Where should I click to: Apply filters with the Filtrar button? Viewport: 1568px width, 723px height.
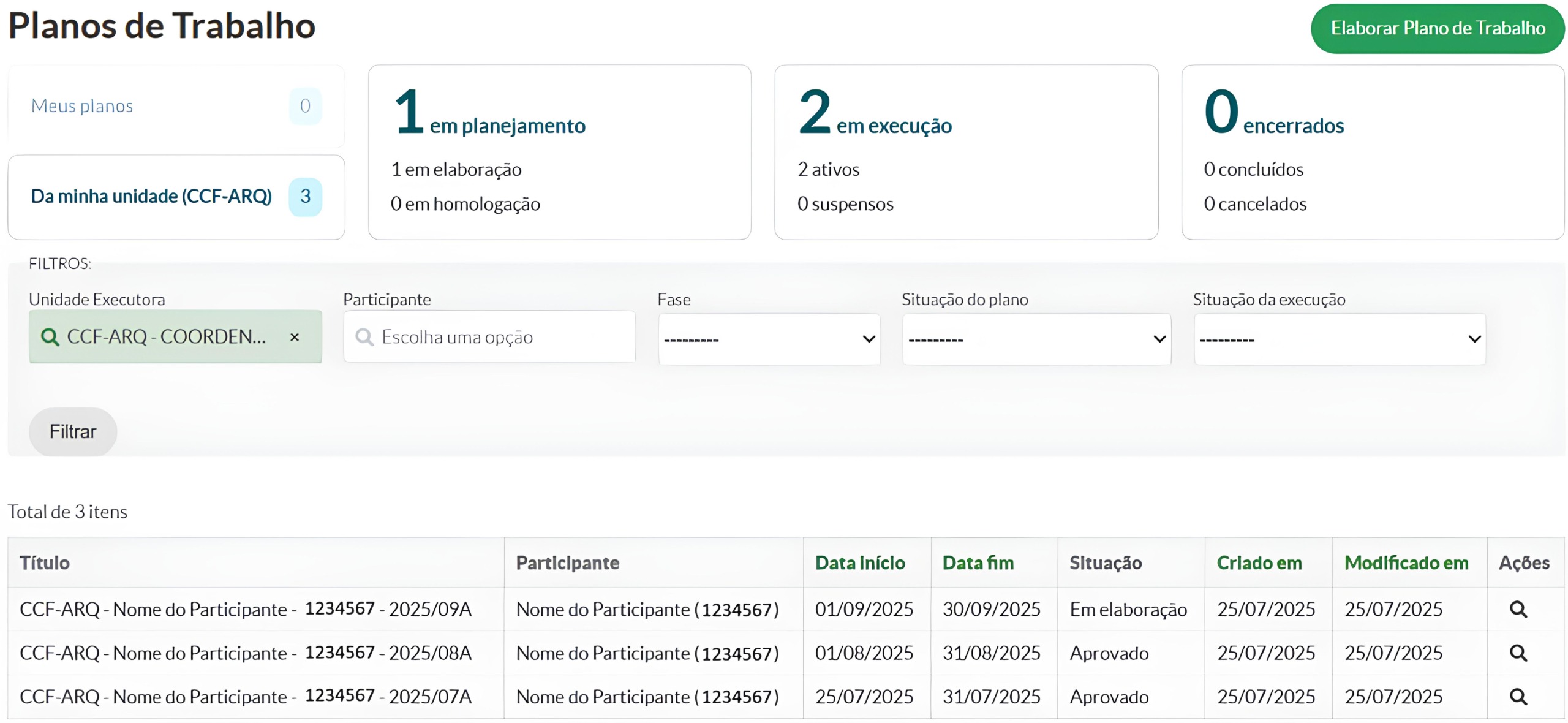pyautogui.click(x=73, y=432)
